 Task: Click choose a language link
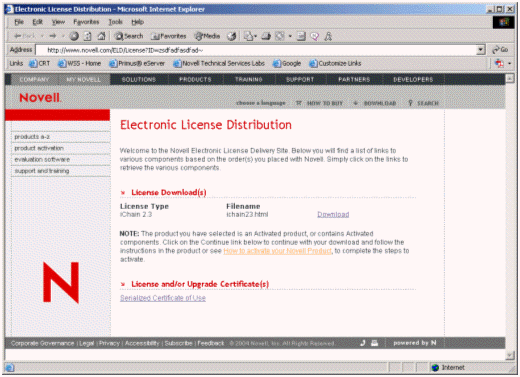point(261,103)
